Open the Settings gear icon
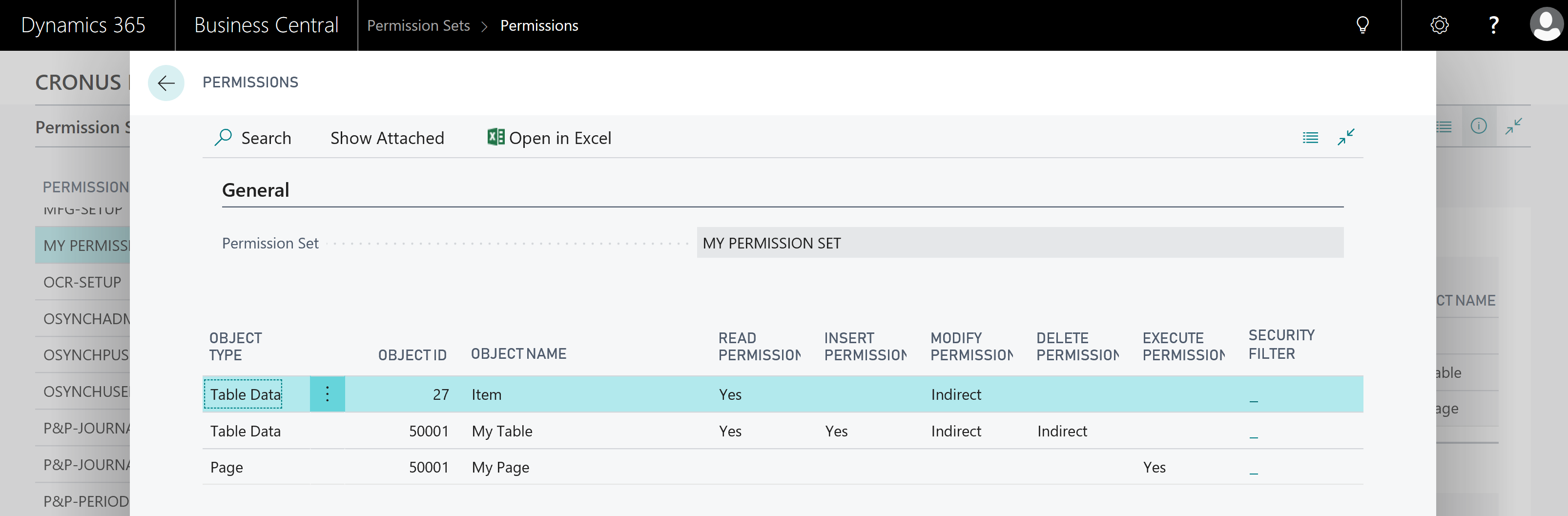Image resolution: width=1568 pixels, height=516 pixels. point(1439,25)
